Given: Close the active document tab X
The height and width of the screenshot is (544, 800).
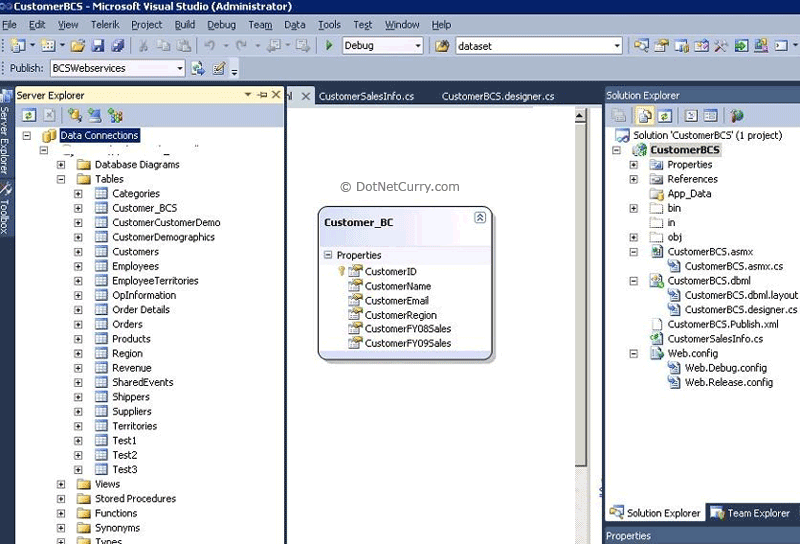Looking at the screenshot, I should tap(306, 96).
